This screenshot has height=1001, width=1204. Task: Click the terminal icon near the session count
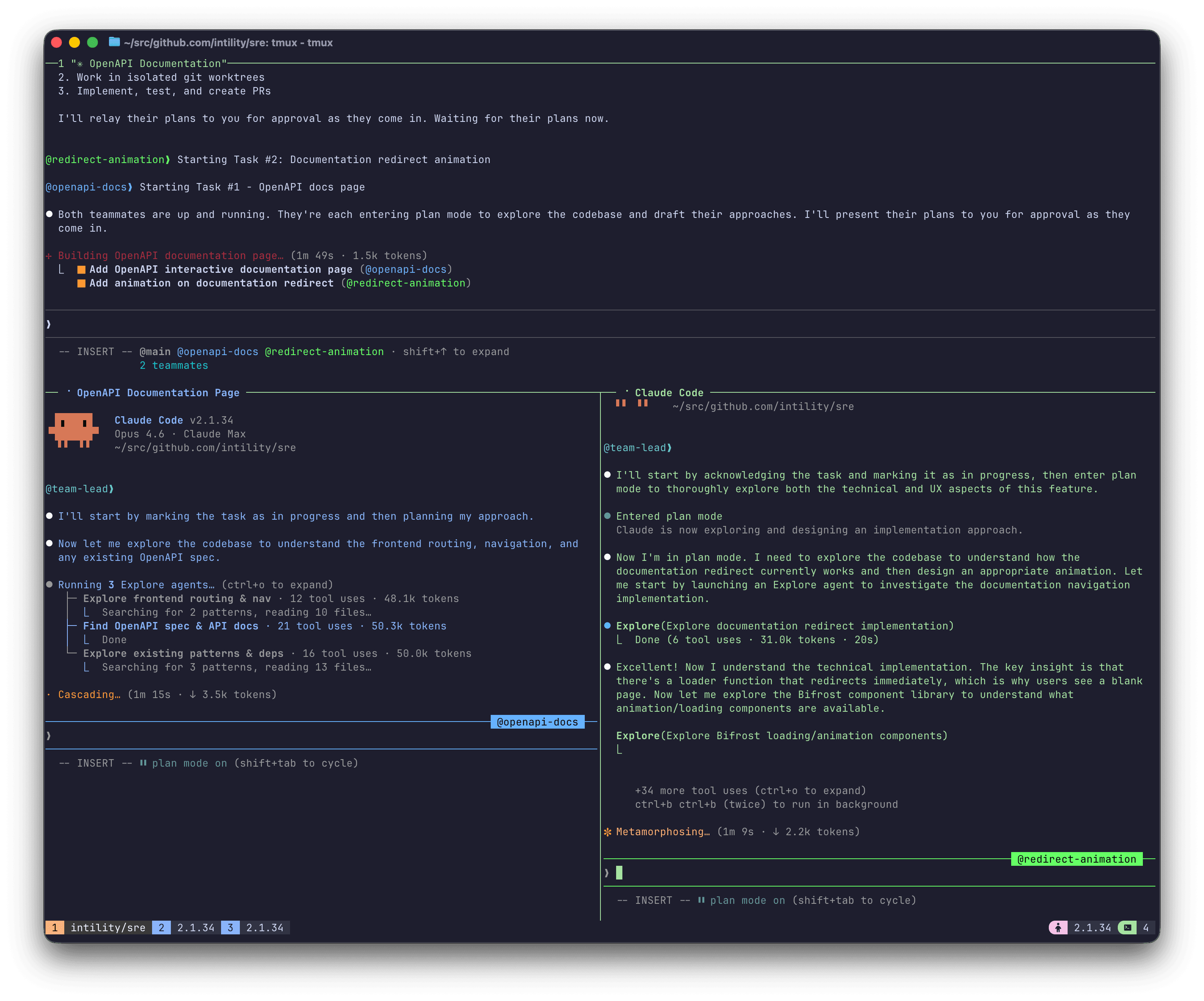(1127, 927)
